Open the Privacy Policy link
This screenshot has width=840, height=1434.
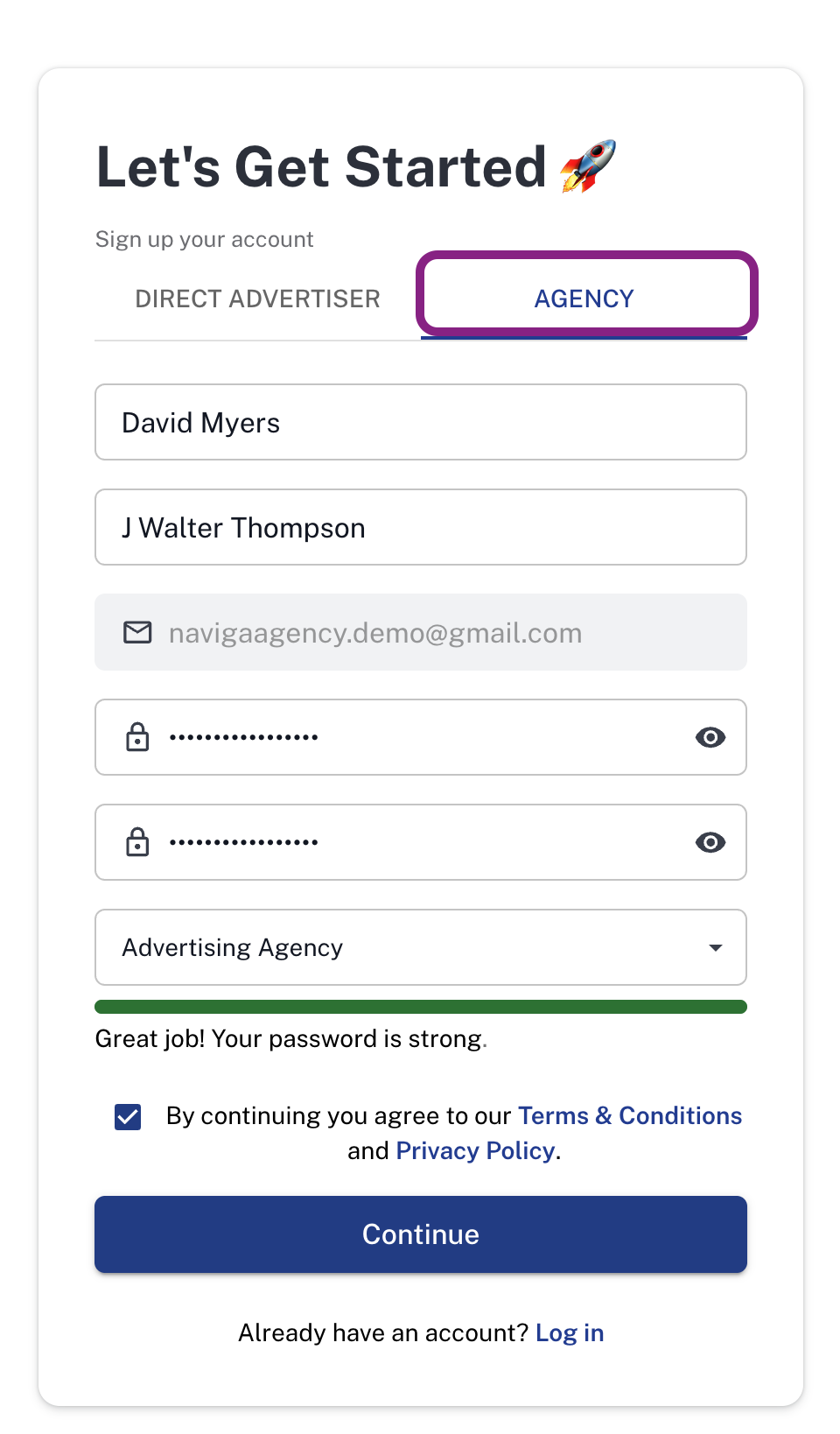point(475,1150)
